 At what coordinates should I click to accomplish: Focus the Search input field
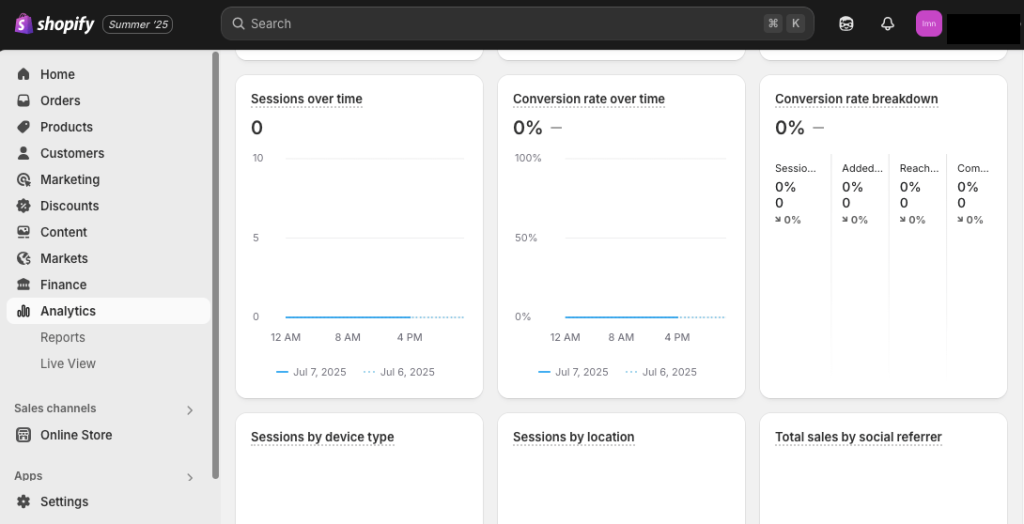coord(517,24)
